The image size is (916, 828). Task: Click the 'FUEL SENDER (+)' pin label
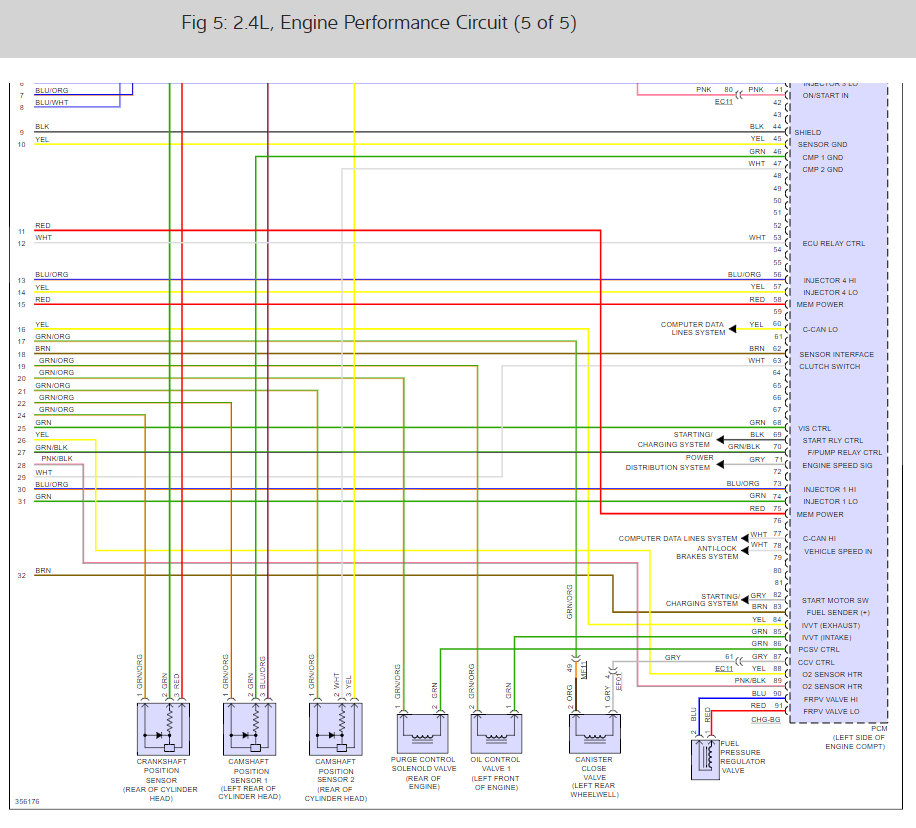(838, 612)
